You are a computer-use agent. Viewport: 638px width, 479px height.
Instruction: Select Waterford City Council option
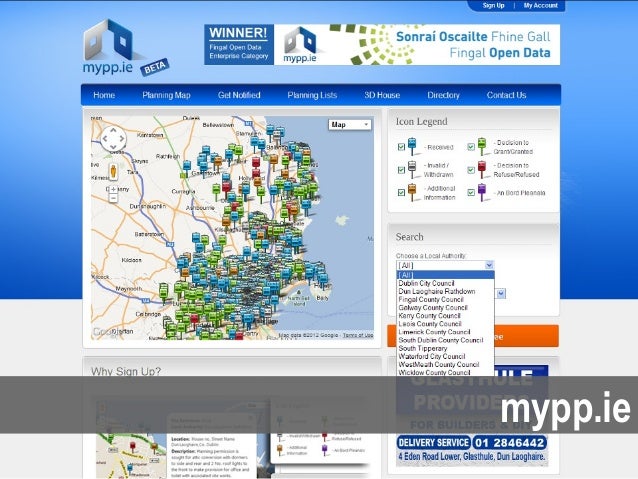point(446,357)
